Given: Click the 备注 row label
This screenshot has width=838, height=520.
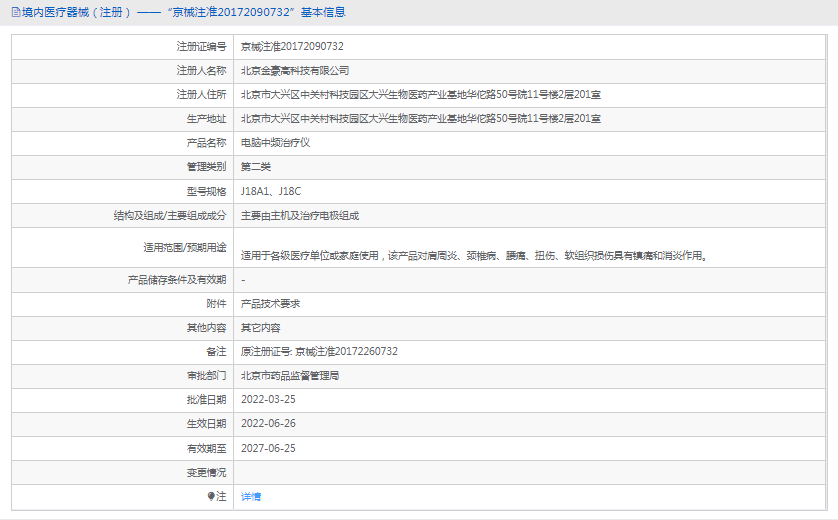Looking at the screenshot, I should tap(216, 351).
